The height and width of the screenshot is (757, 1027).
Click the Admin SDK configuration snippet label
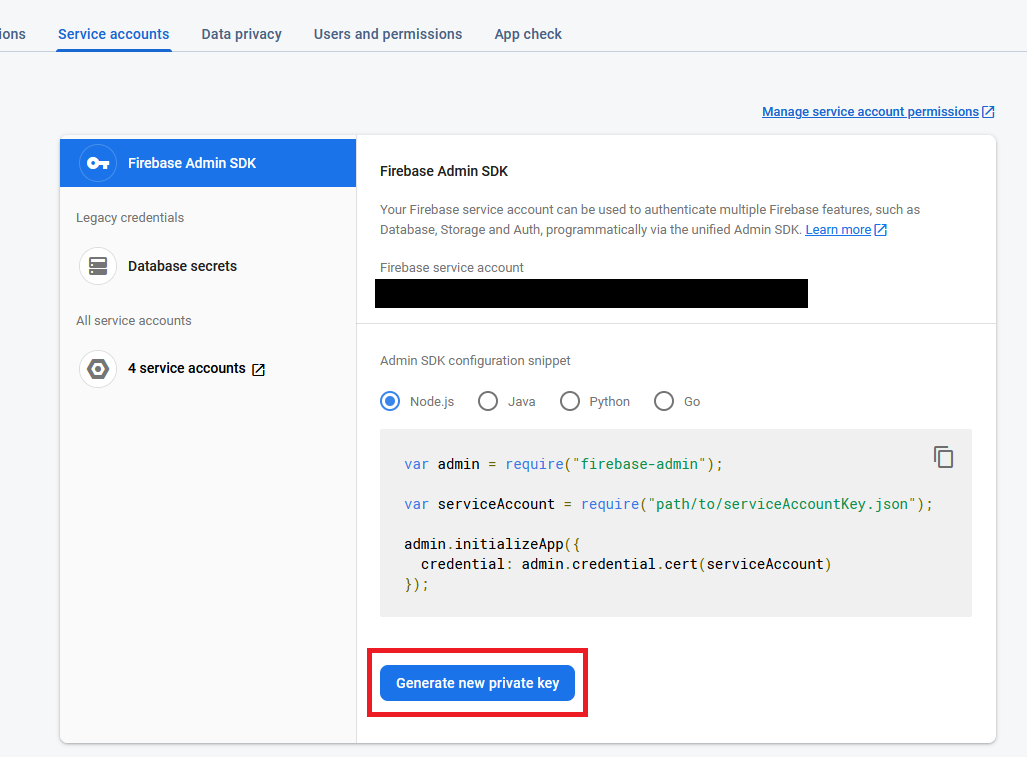pos(475,361)
